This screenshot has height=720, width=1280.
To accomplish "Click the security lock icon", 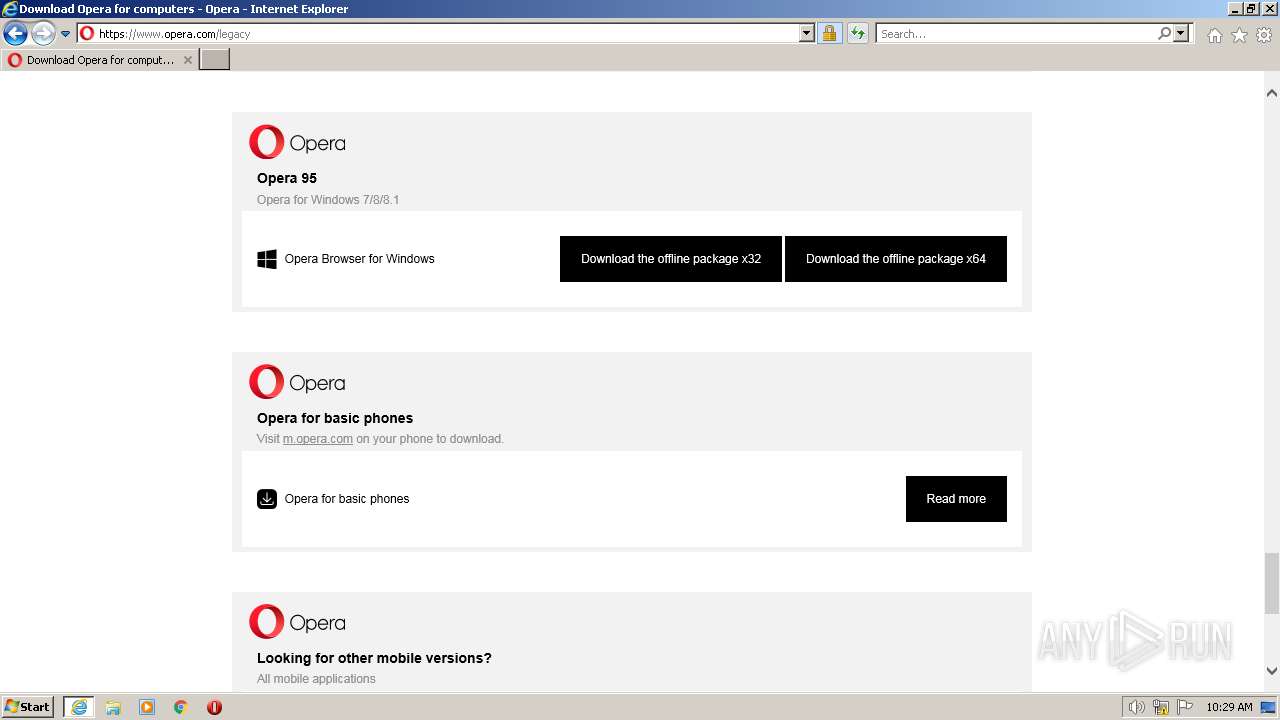I will (x=829, y=34).
